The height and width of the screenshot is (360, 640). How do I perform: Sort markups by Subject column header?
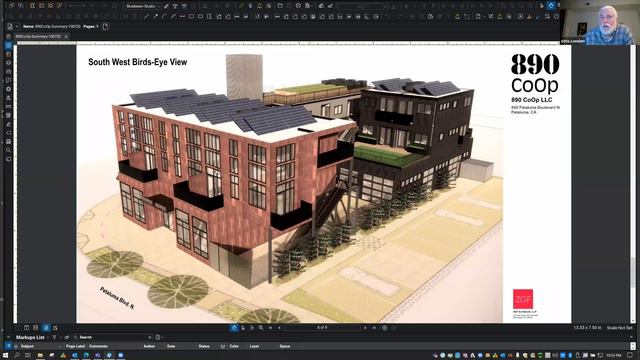27,346
